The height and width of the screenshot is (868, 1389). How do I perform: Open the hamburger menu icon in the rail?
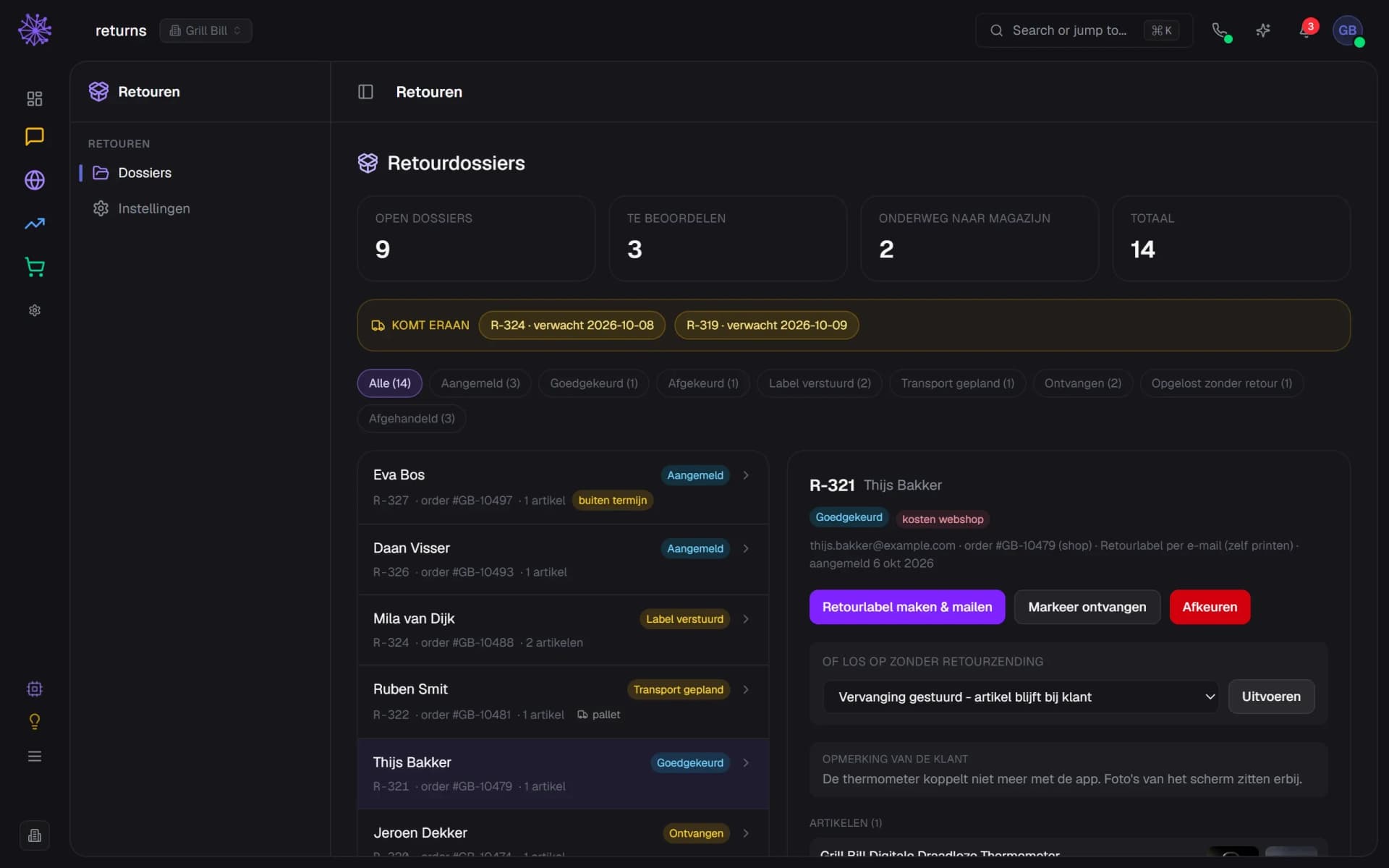35,757
